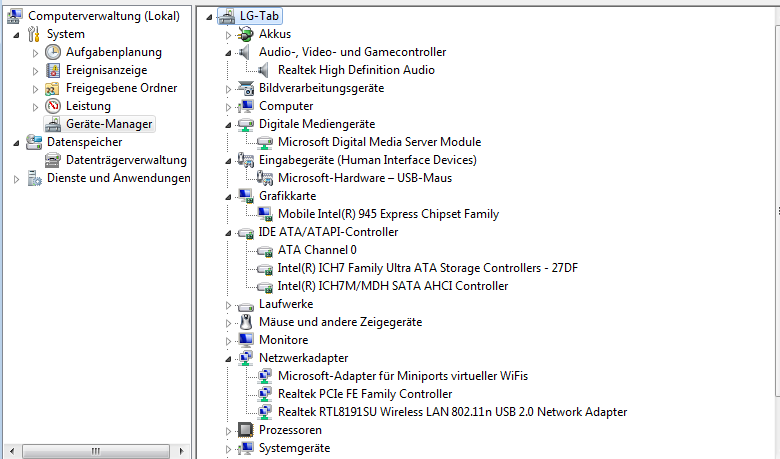Click the Datenträgerverwaltung disk icon
The height and width of the screenshot is (459, 780).
(53, 160)
